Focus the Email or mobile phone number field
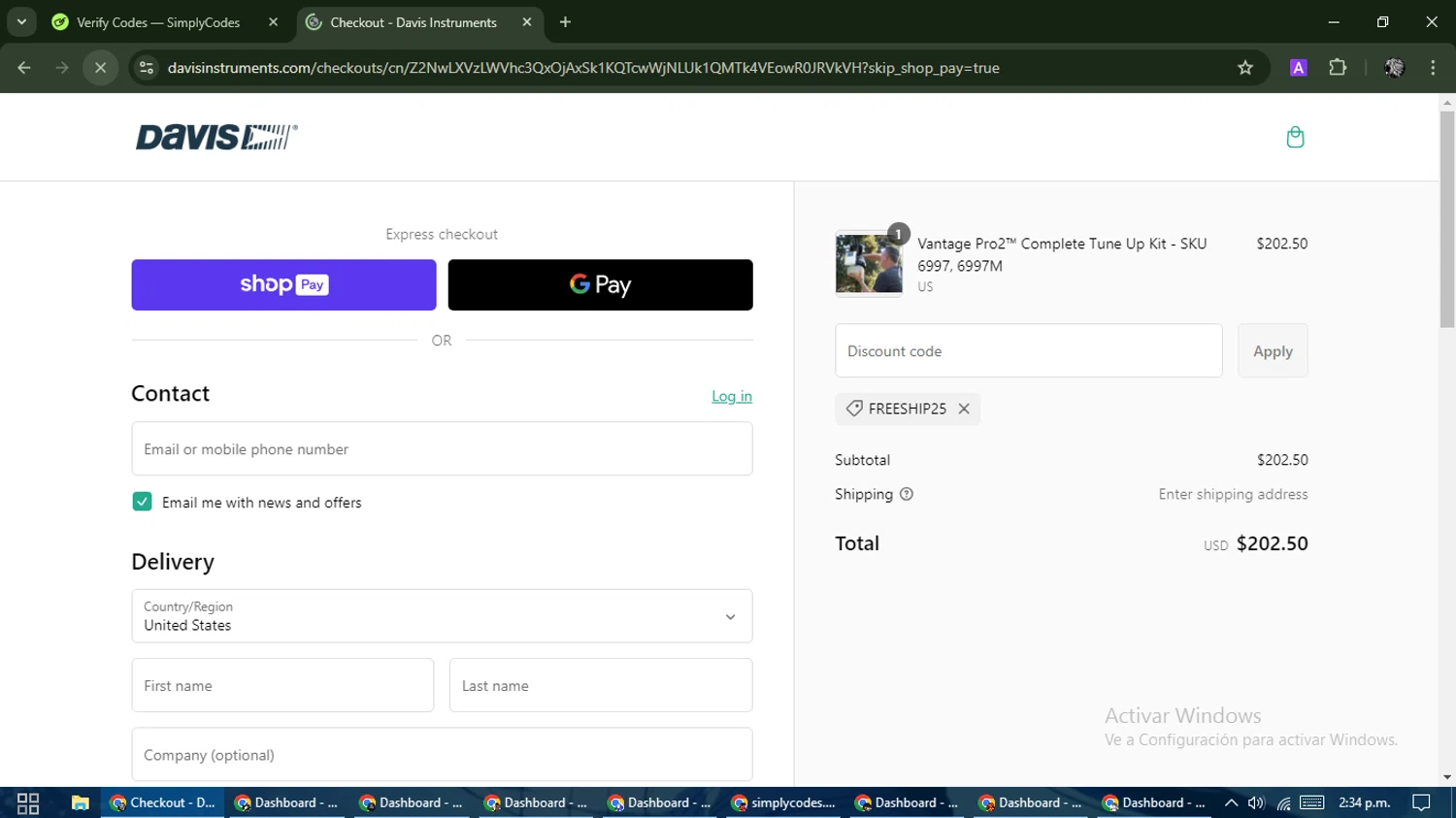 pos(442,449)
